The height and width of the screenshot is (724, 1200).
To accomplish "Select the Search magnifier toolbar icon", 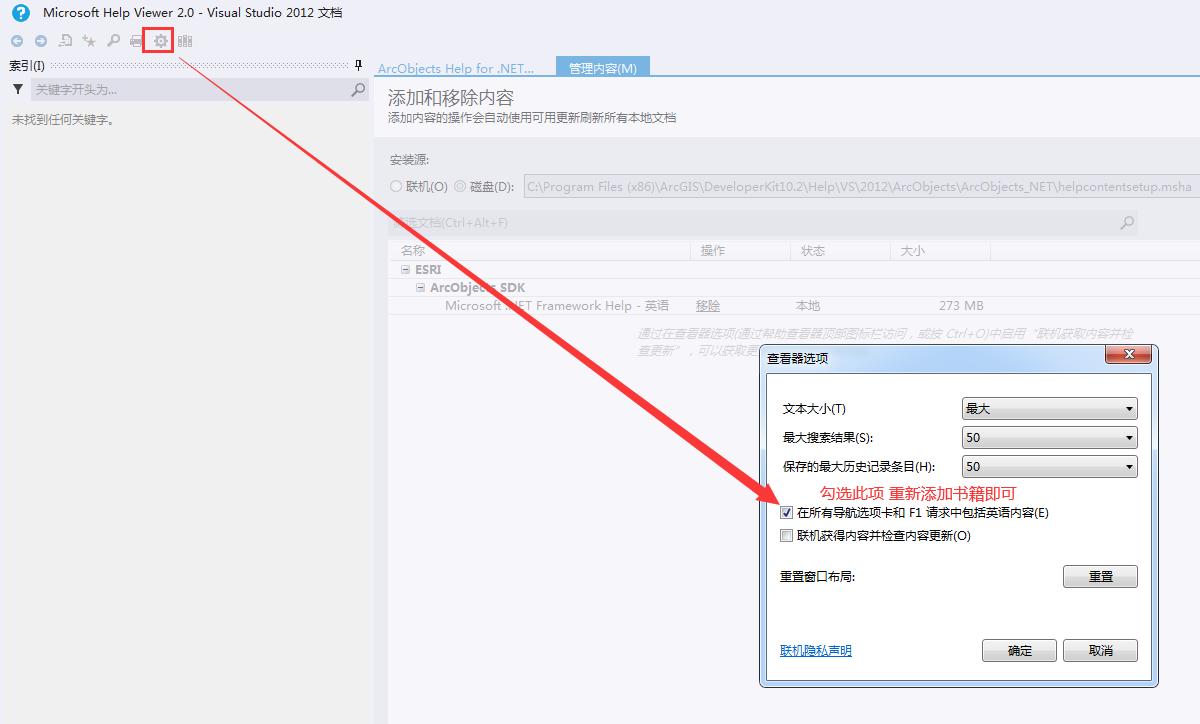I will click(x=113, y=40).
